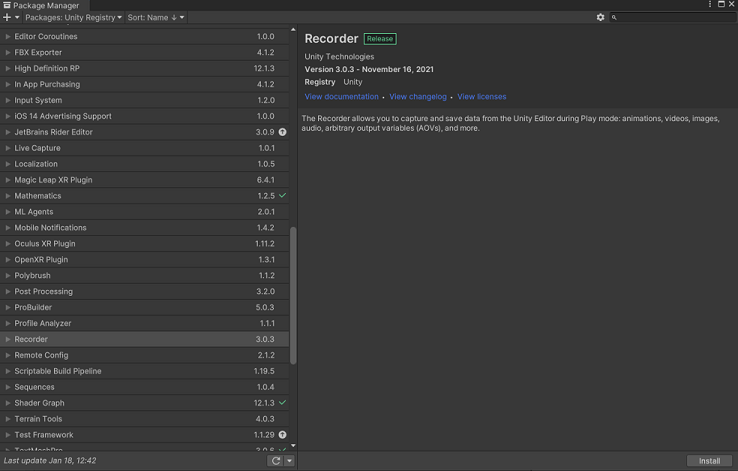Click the Mathematics installed checkmark icon
The height and width of the screenshot is (471, 738).
pos(282,195)
